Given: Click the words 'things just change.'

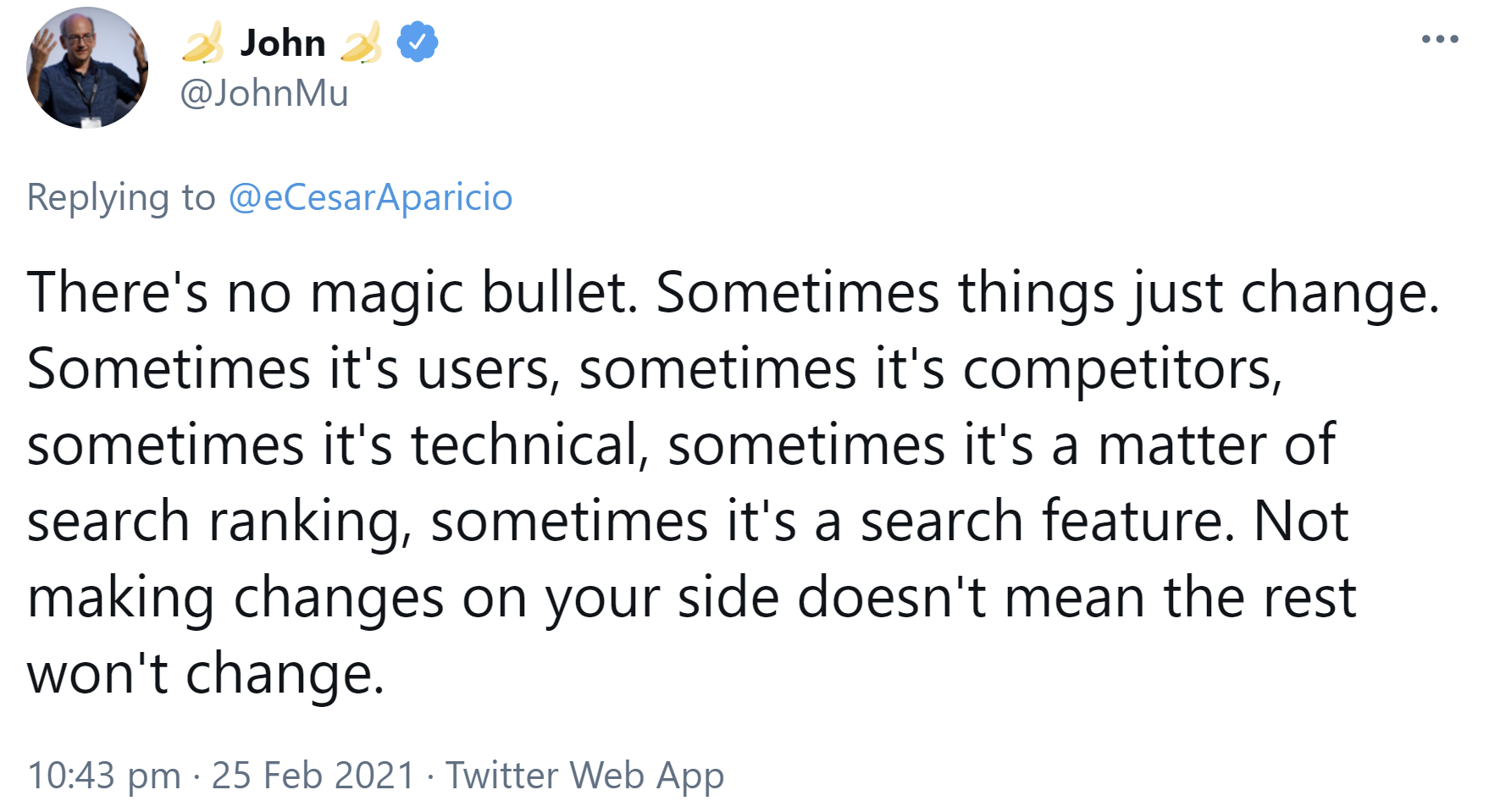Looking at the screenshot, I should [1198, 293].
